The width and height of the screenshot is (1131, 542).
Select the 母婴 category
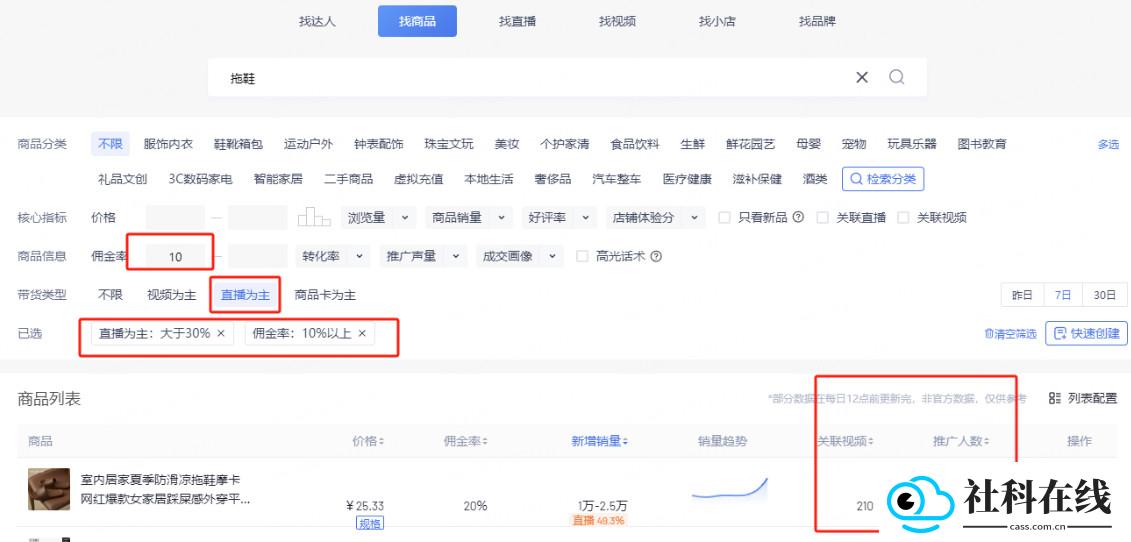tap(809, 144)
